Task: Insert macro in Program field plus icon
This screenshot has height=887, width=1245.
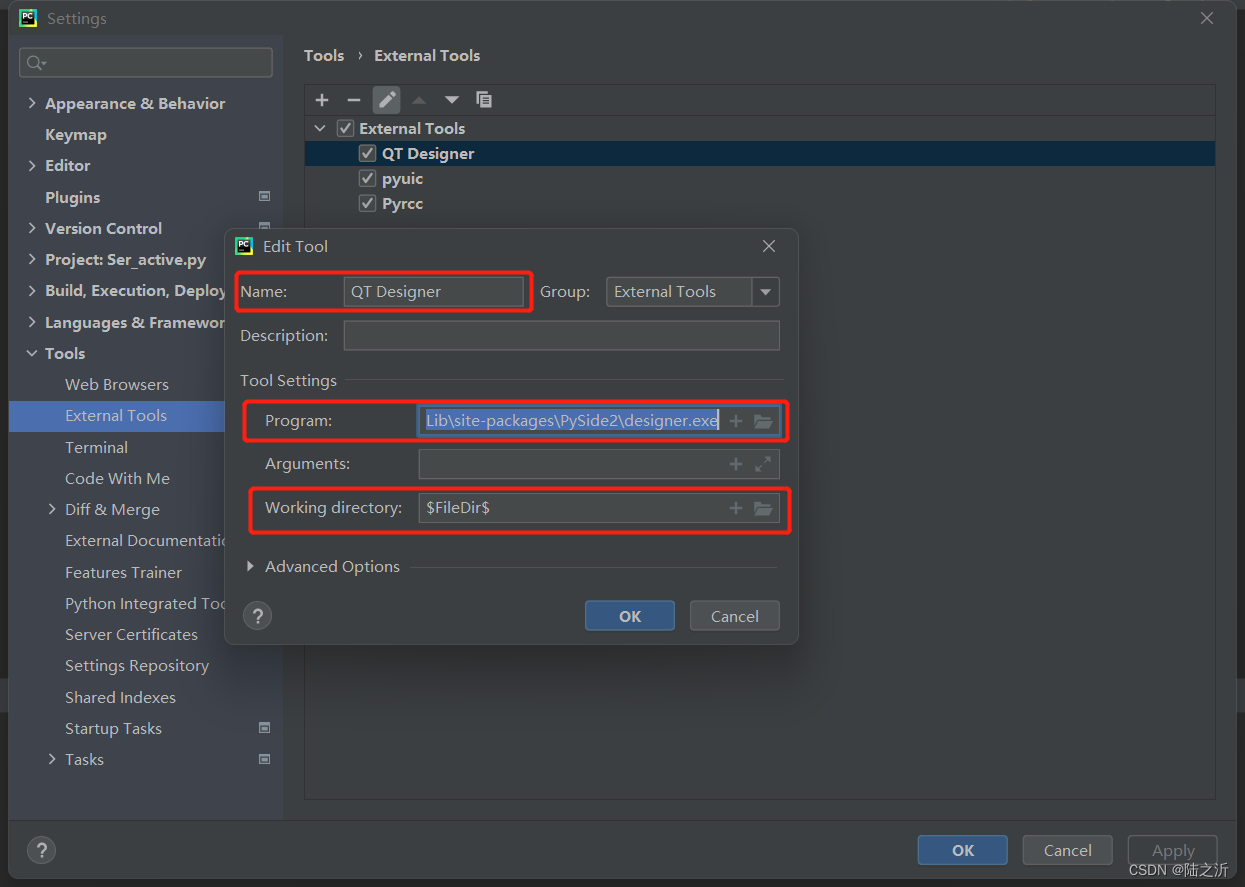Action: tap(736, 421)
